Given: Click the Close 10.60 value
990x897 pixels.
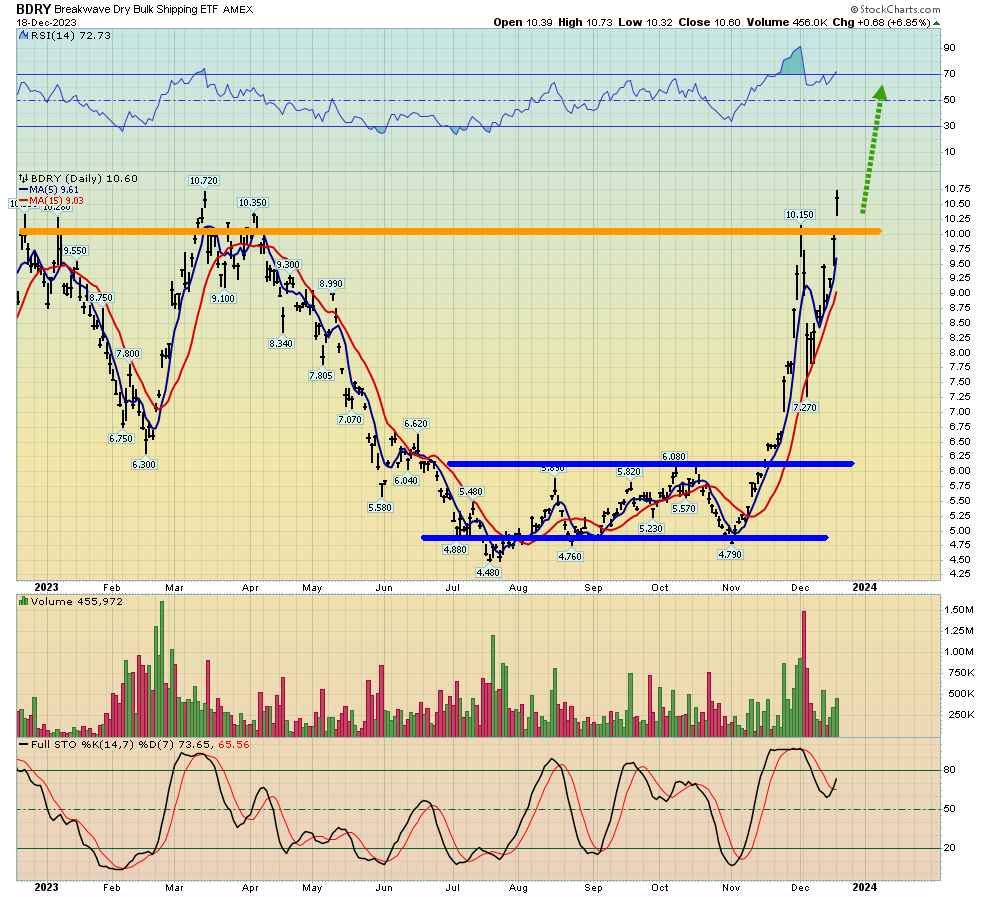Looking at the screenshot, I should [709, 23].
